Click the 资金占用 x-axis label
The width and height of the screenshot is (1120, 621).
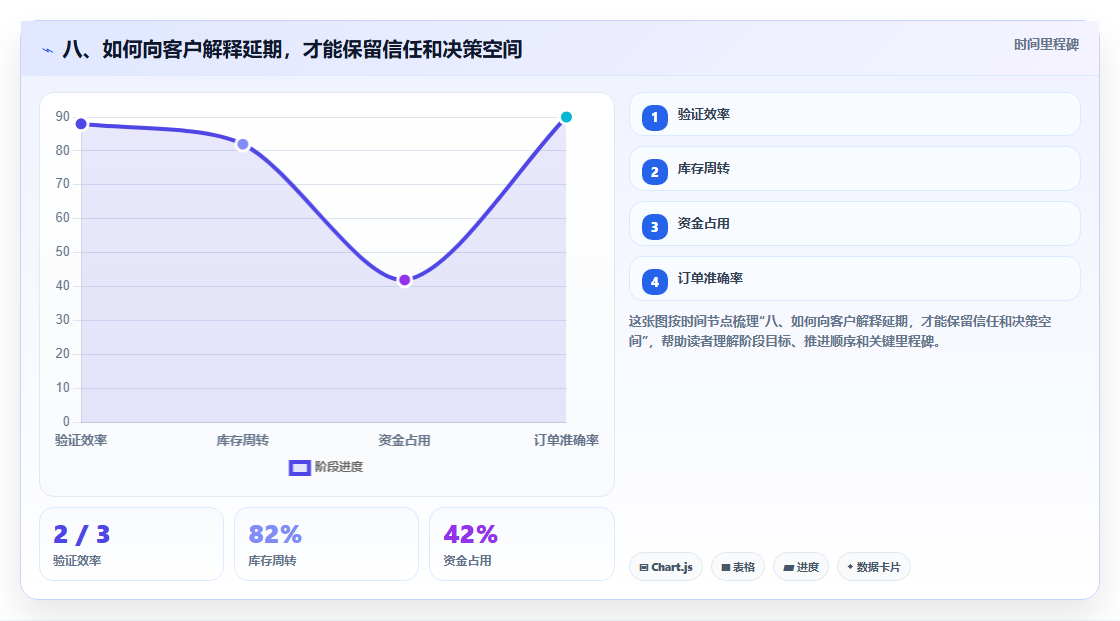click(x=404, y=440)
